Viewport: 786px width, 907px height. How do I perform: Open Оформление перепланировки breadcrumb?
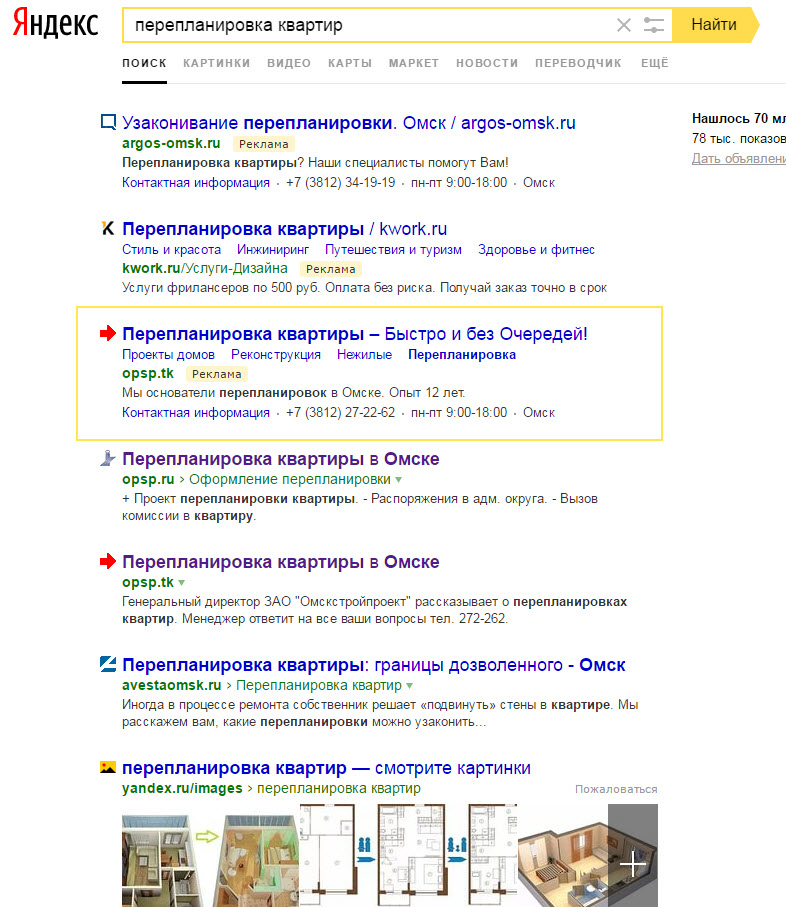[290, 480]
